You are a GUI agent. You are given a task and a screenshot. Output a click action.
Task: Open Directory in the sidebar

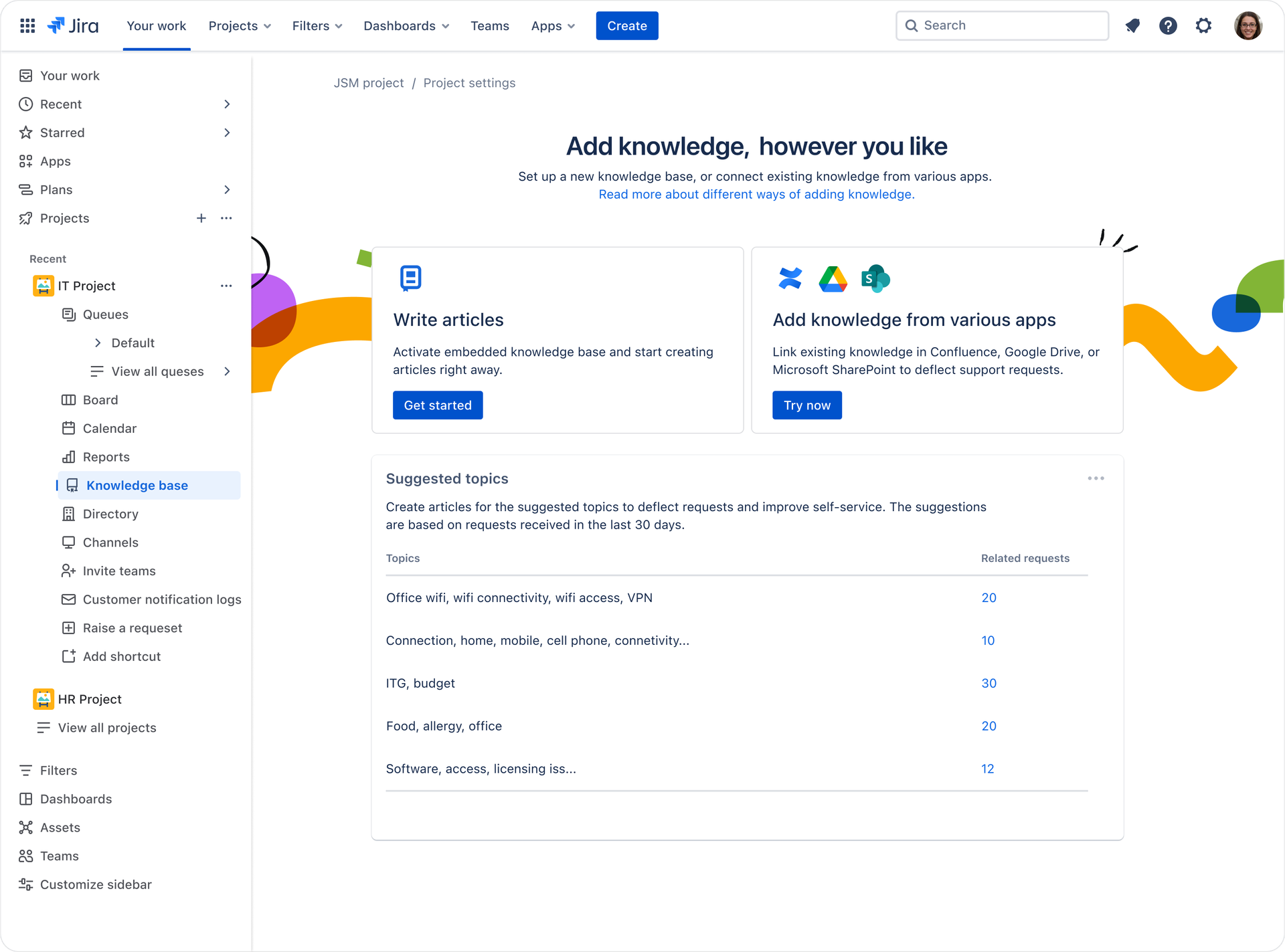(100, 514)
